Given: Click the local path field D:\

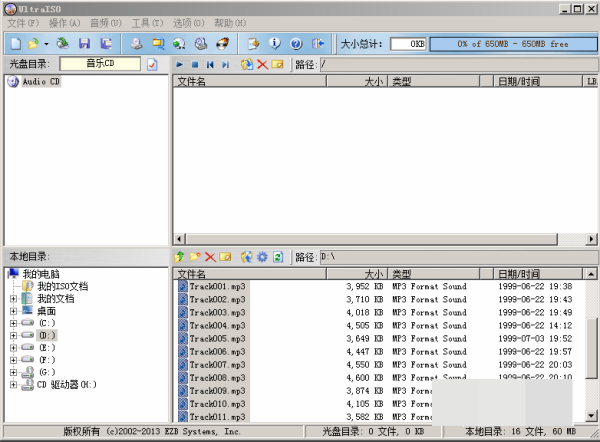Looking at the screenshot, I should 458,257.
